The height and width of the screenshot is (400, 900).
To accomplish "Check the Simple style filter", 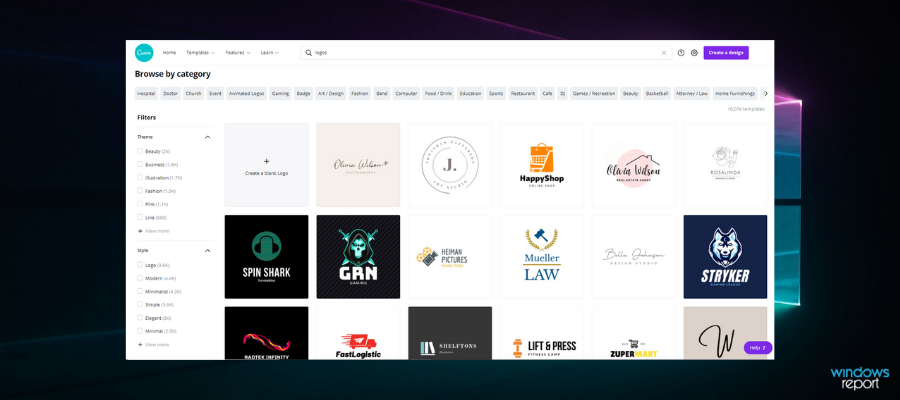I will [140, 304].
